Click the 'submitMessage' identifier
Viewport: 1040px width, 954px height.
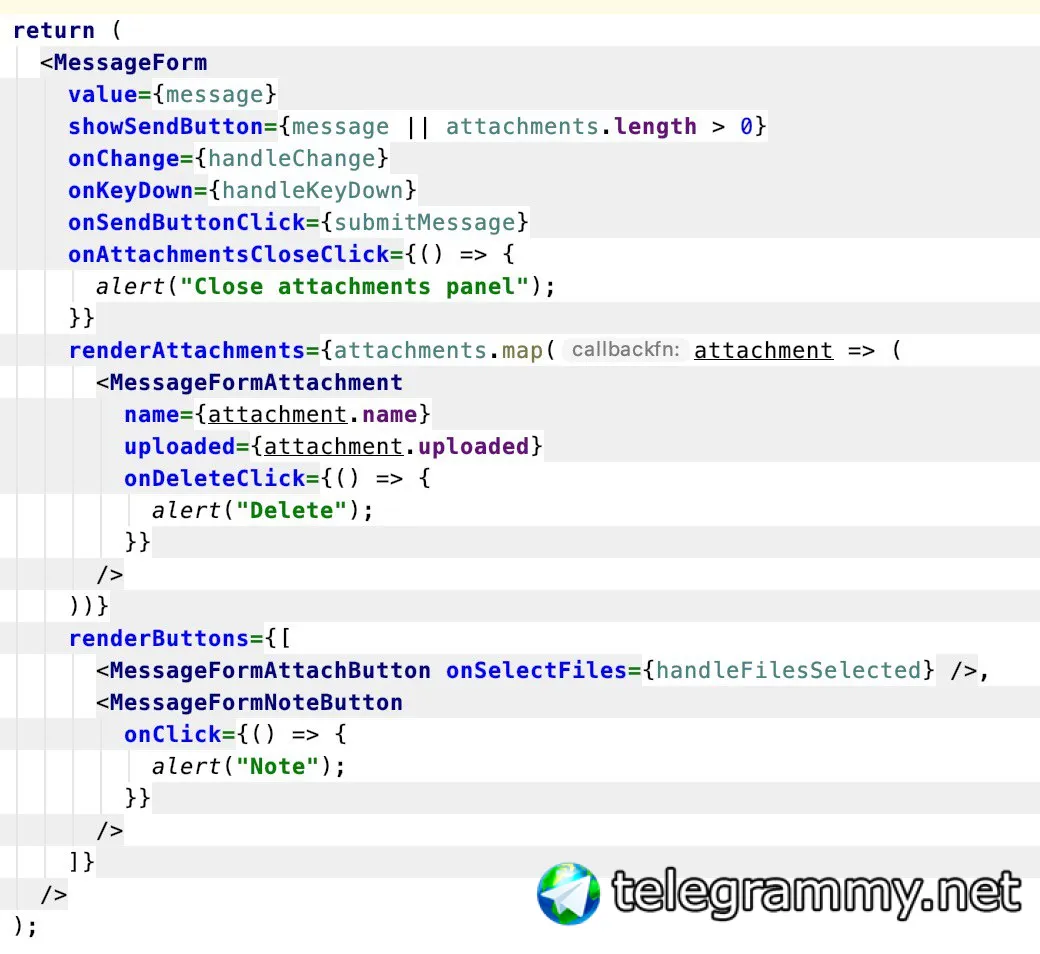(x=424, y=222)
